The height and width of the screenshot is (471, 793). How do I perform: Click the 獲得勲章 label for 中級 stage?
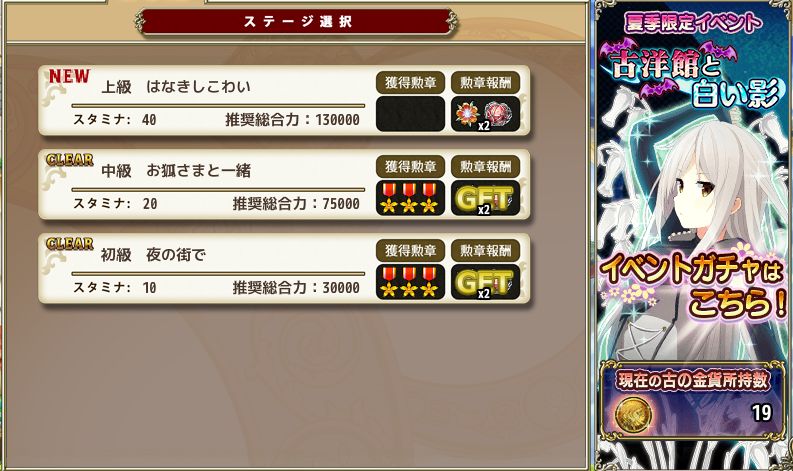(x=410, y=166)
